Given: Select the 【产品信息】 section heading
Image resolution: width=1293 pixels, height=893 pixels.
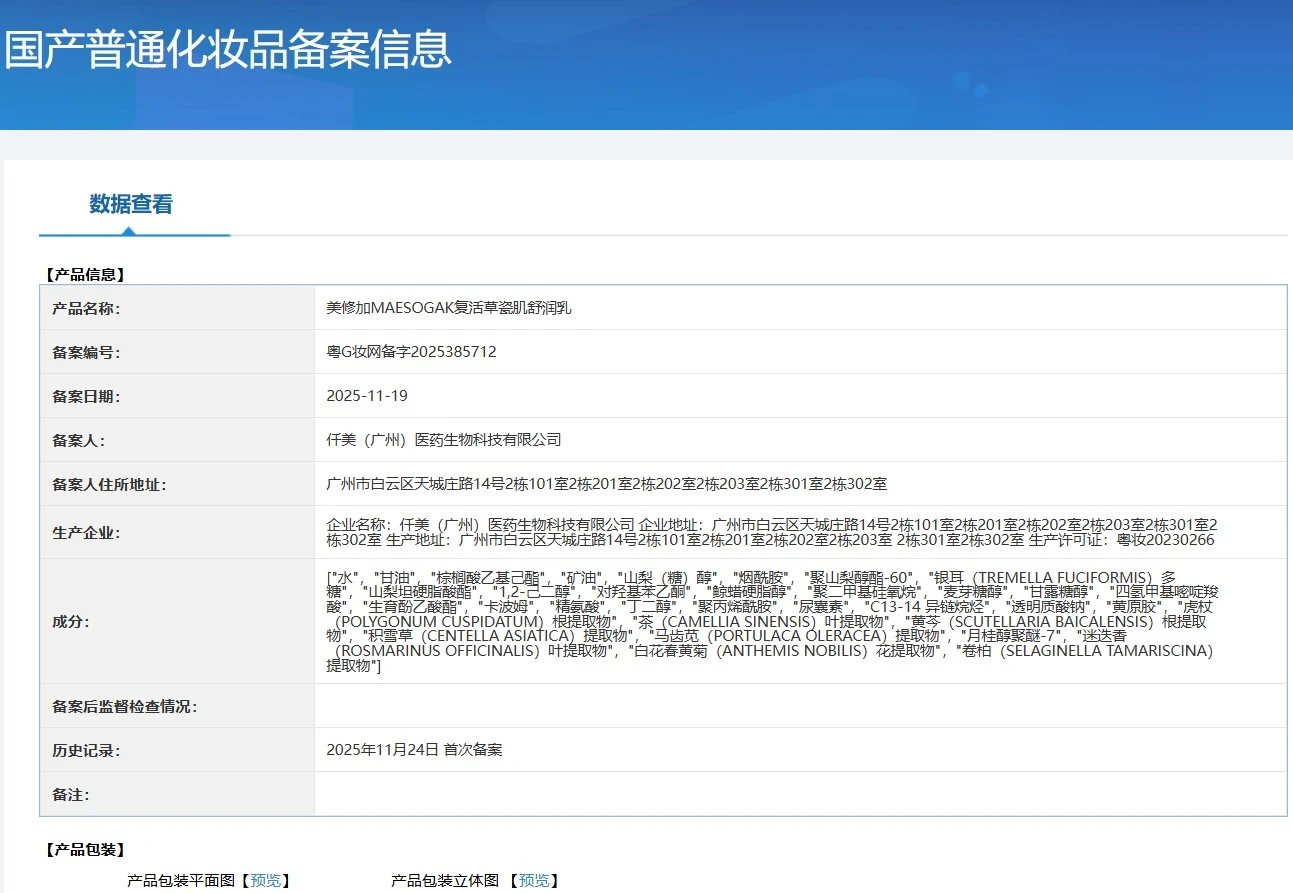Looking at the screenshot, I should click(x=85, y=274).
